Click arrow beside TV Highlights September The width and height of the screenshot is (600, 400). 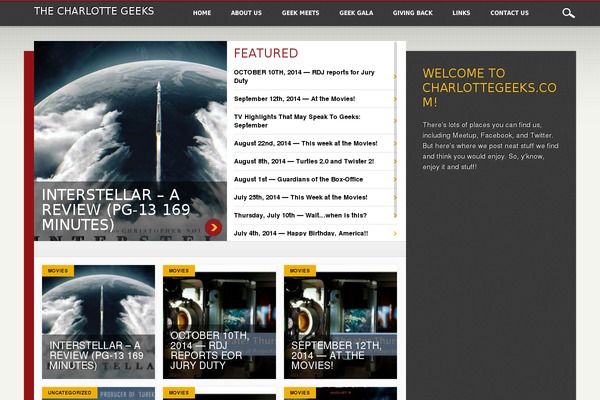point(395,121)
